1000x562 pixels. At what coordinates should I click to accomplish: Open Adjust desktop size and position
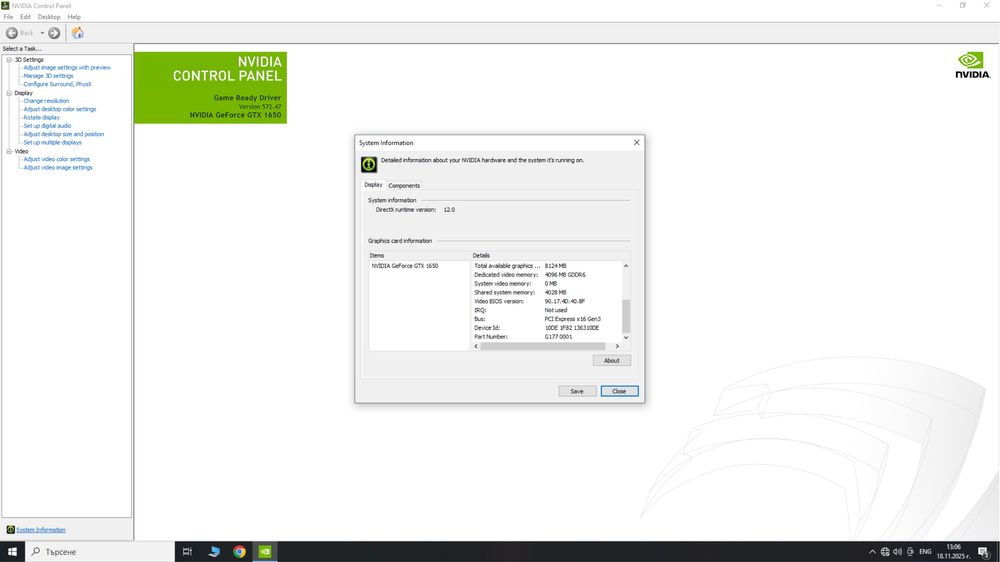64,134
